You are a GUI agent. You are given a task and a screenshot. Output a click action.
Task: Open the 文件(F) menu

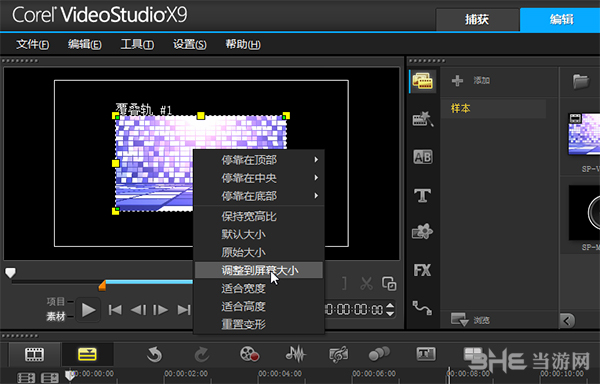pyautogui.click(x=33, y=44)
